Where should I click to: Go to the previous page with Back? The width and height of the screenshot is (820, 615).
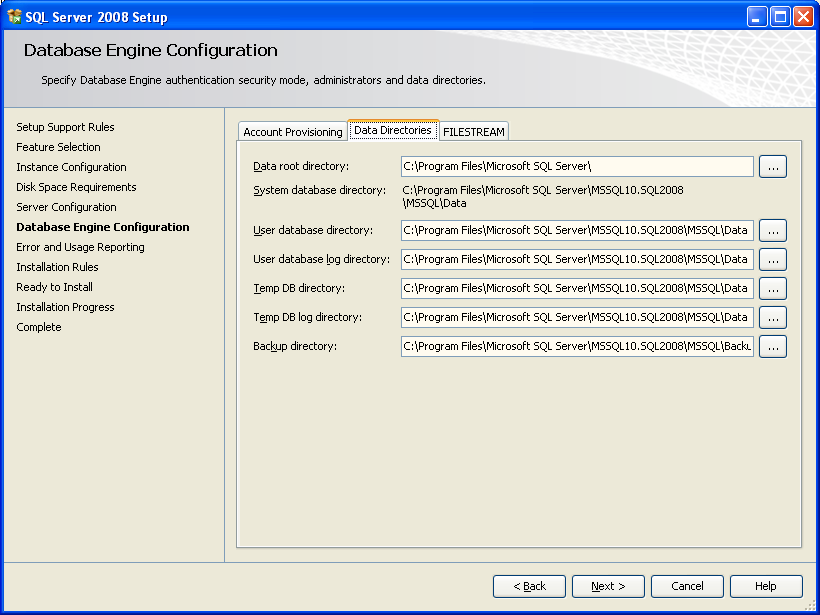tap(529, 586)
